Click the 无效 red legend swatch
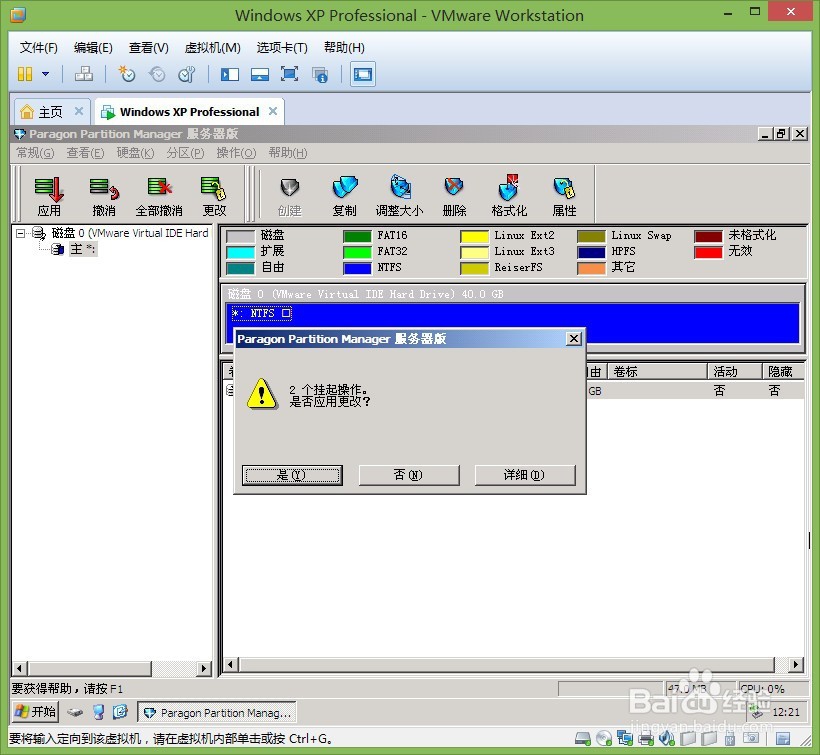820x755 pixels. (708, 252)
